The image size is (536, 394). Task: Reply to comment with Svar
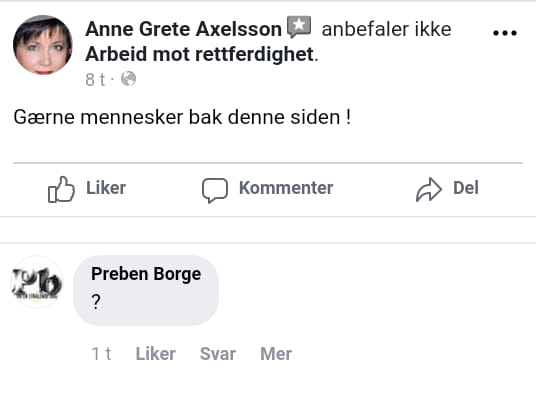pos(218,354)
